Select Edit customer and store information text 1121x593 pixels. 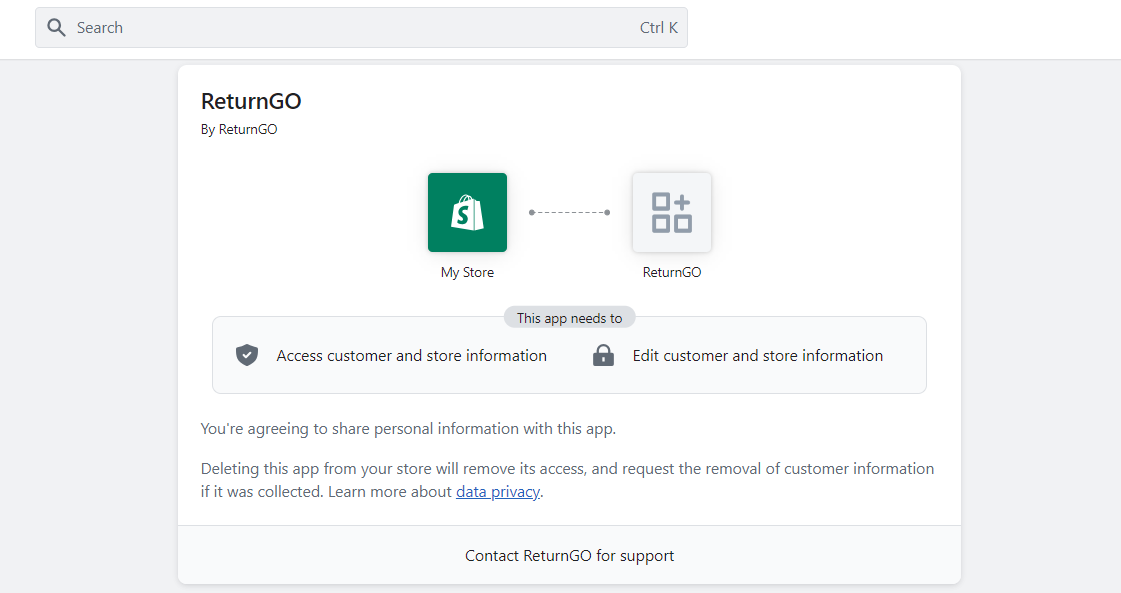click(758, 356)
